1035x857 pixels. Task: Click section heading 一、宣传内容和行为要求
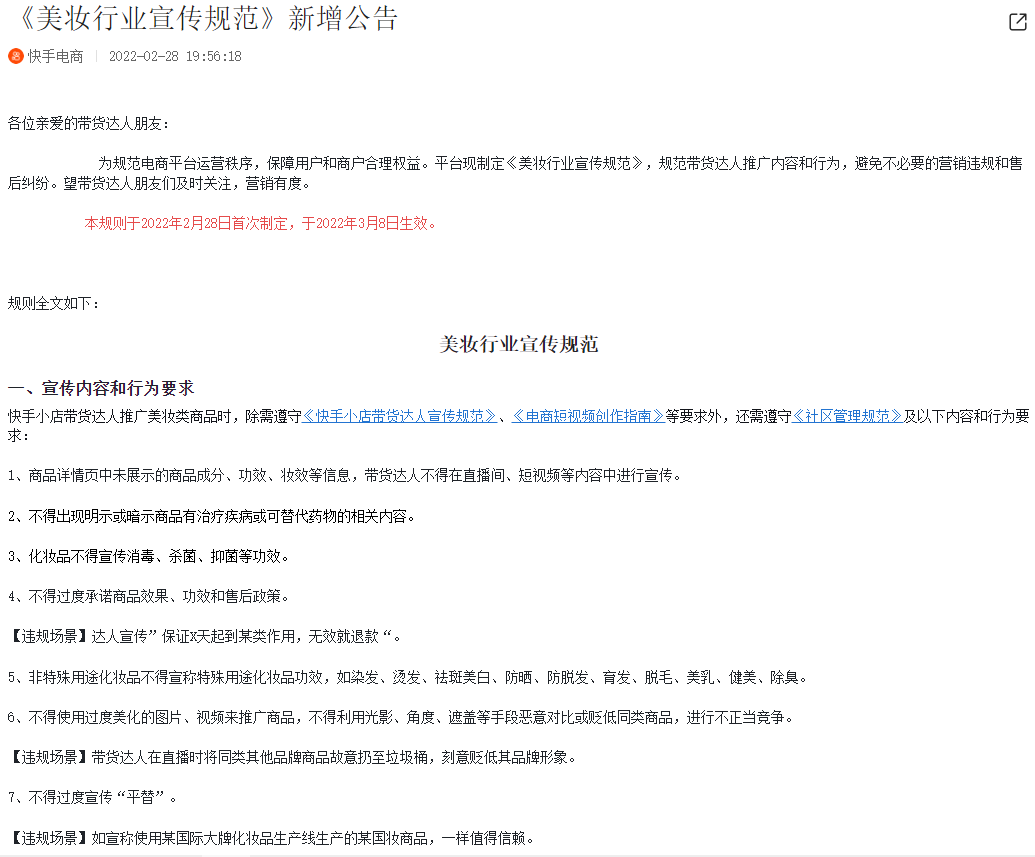pos(101,388)
